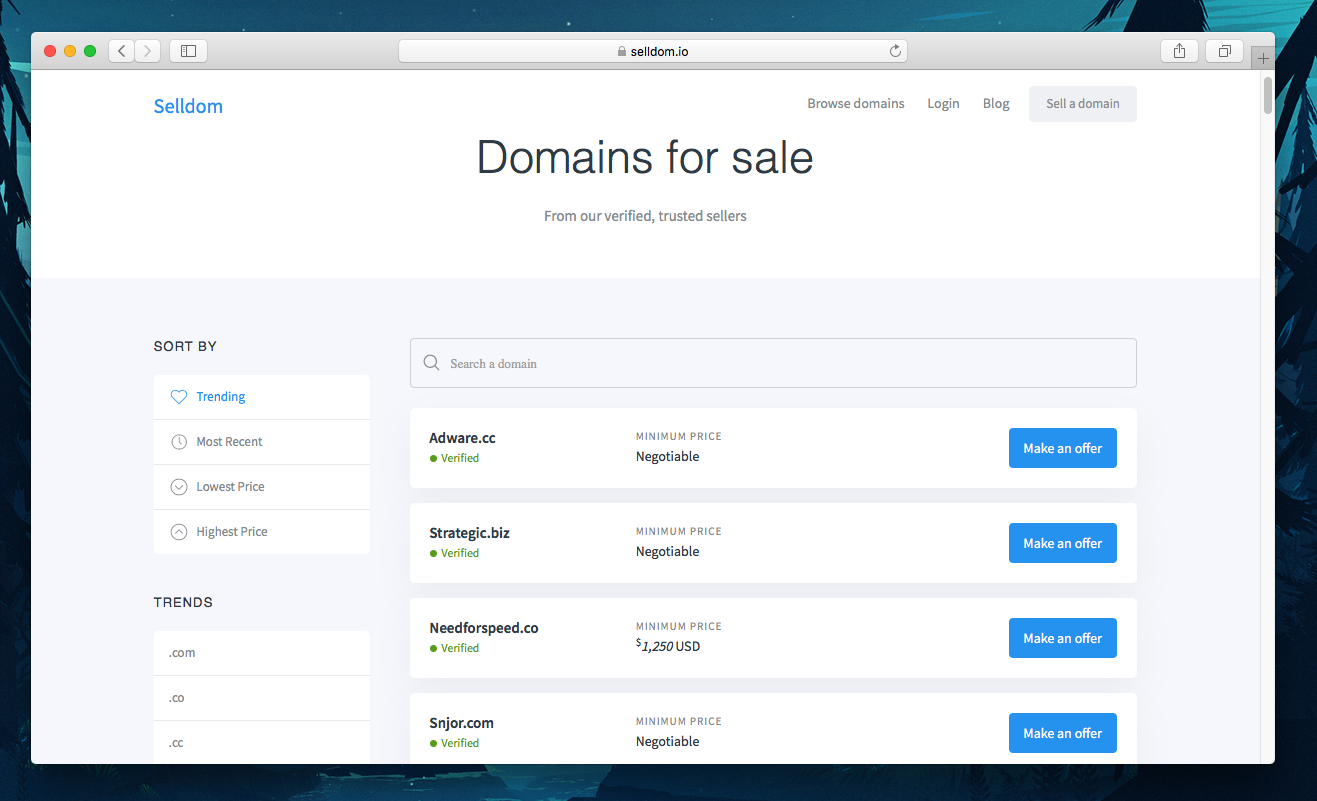
Task: Open the Login page
Action: (943, 103)
